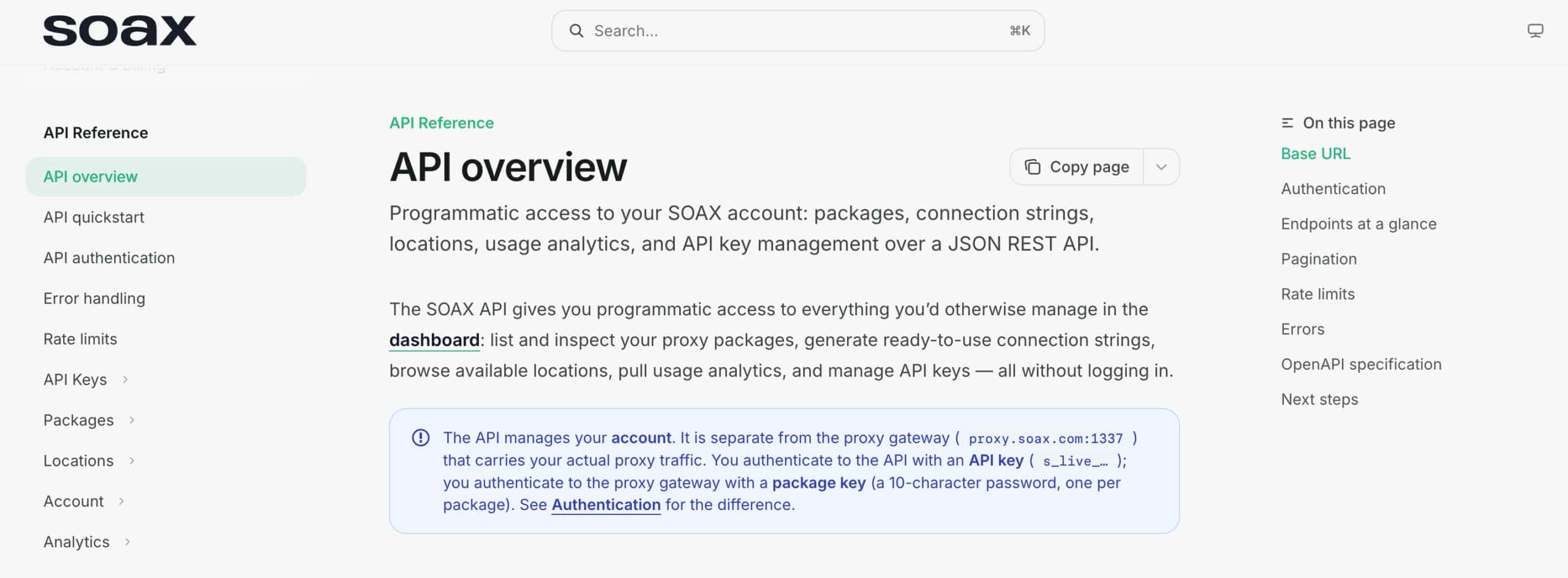Viewport: 1568px width, 578px height.
Task: Jump to Base URL section
Action: click(x=1316, y=154)
